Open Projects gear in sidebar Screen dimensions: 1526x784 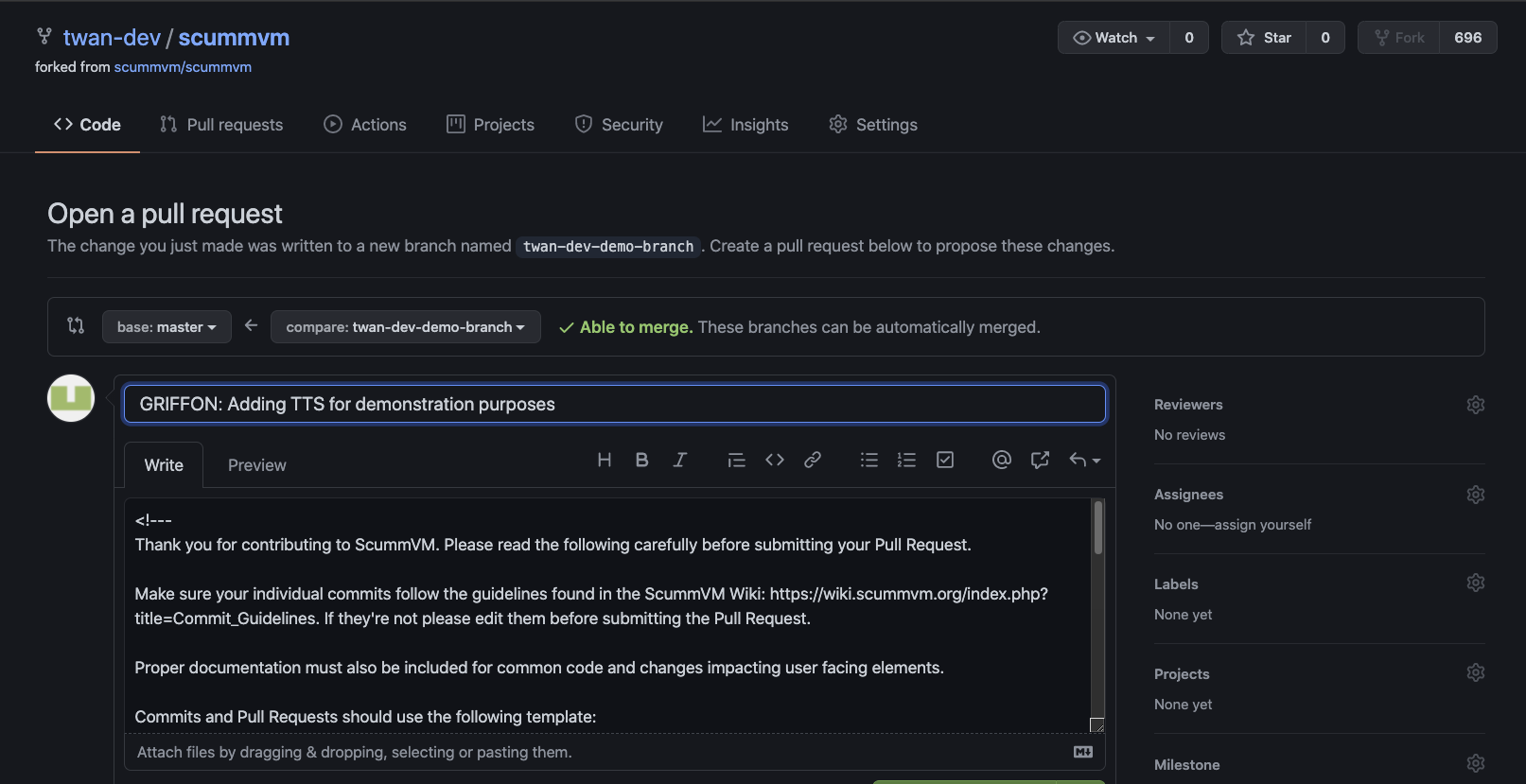click(x=1476, y=672)
